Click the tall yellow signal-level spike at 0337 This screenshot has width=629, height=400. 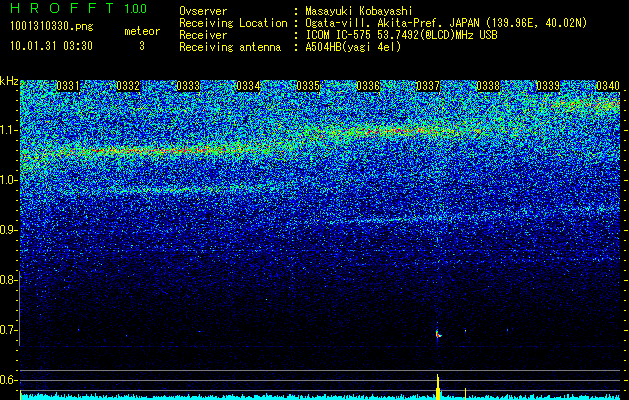438,387
